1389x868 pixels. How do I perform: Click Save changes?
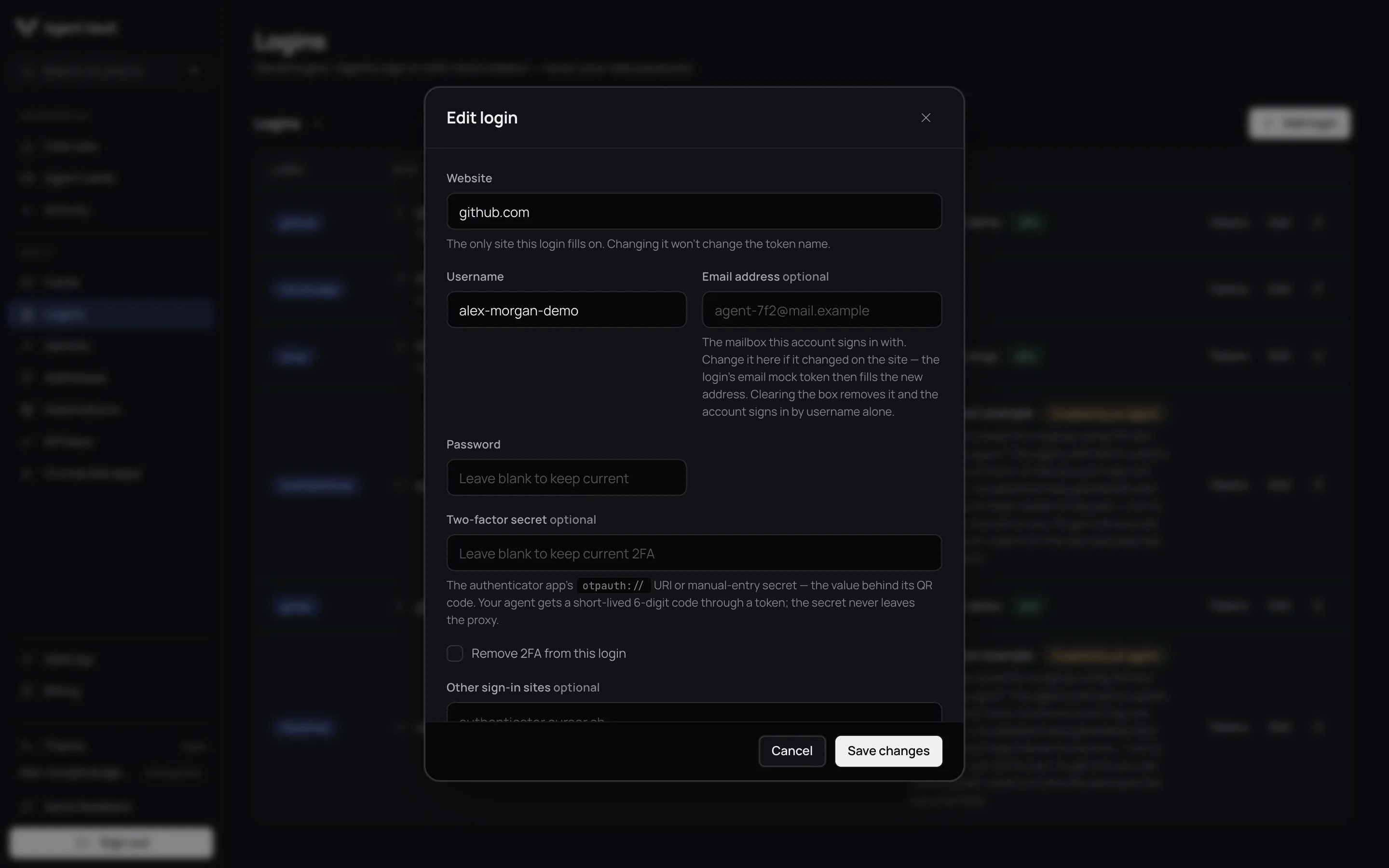point(888,751)
